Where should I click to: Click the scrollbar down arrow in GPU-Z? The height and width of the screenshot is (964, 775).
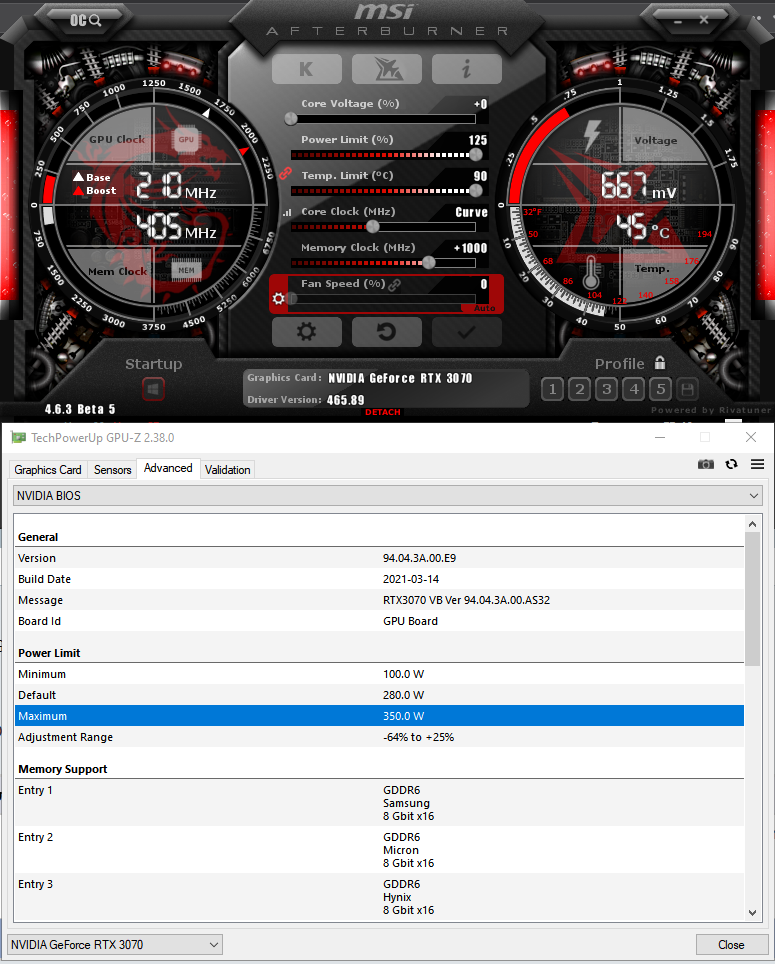(752, 913)
